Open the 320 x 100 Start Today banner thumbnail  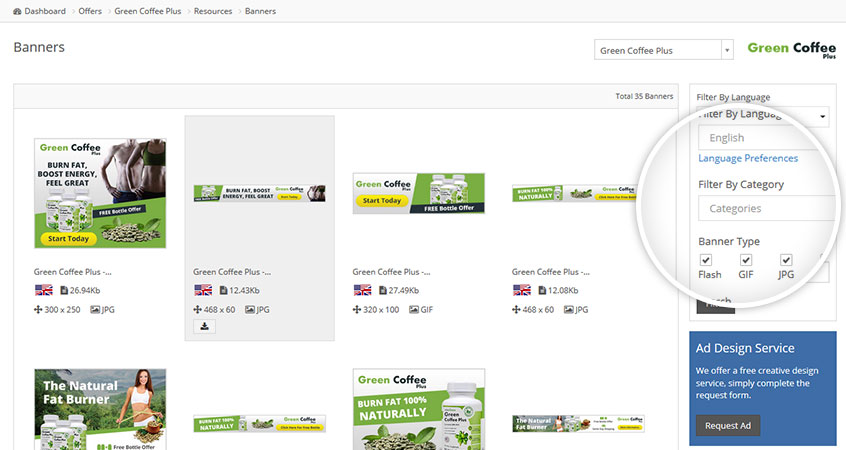(x=419, y=193)
